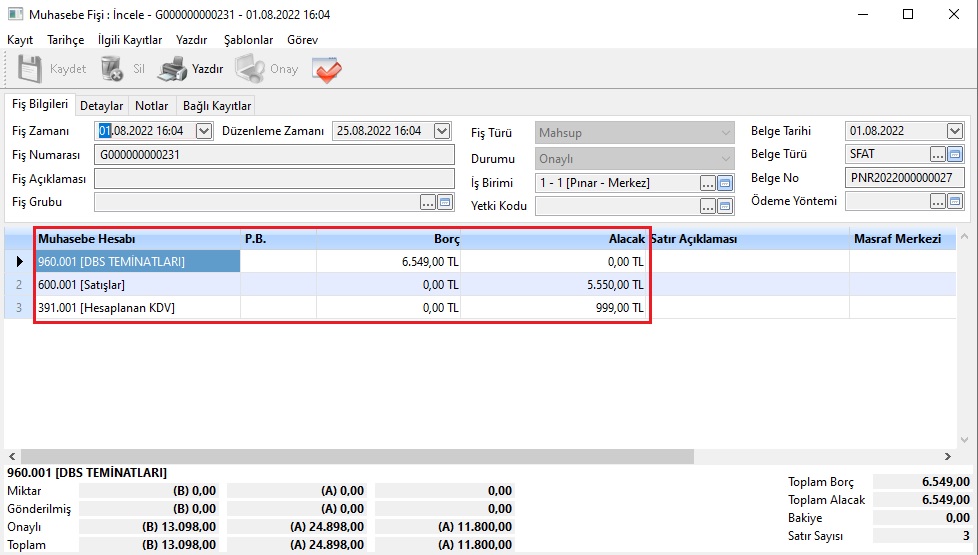Click the Yetki Kodu card icon
The width and height of the screenshot is (978, 555).
pos(725,206)
